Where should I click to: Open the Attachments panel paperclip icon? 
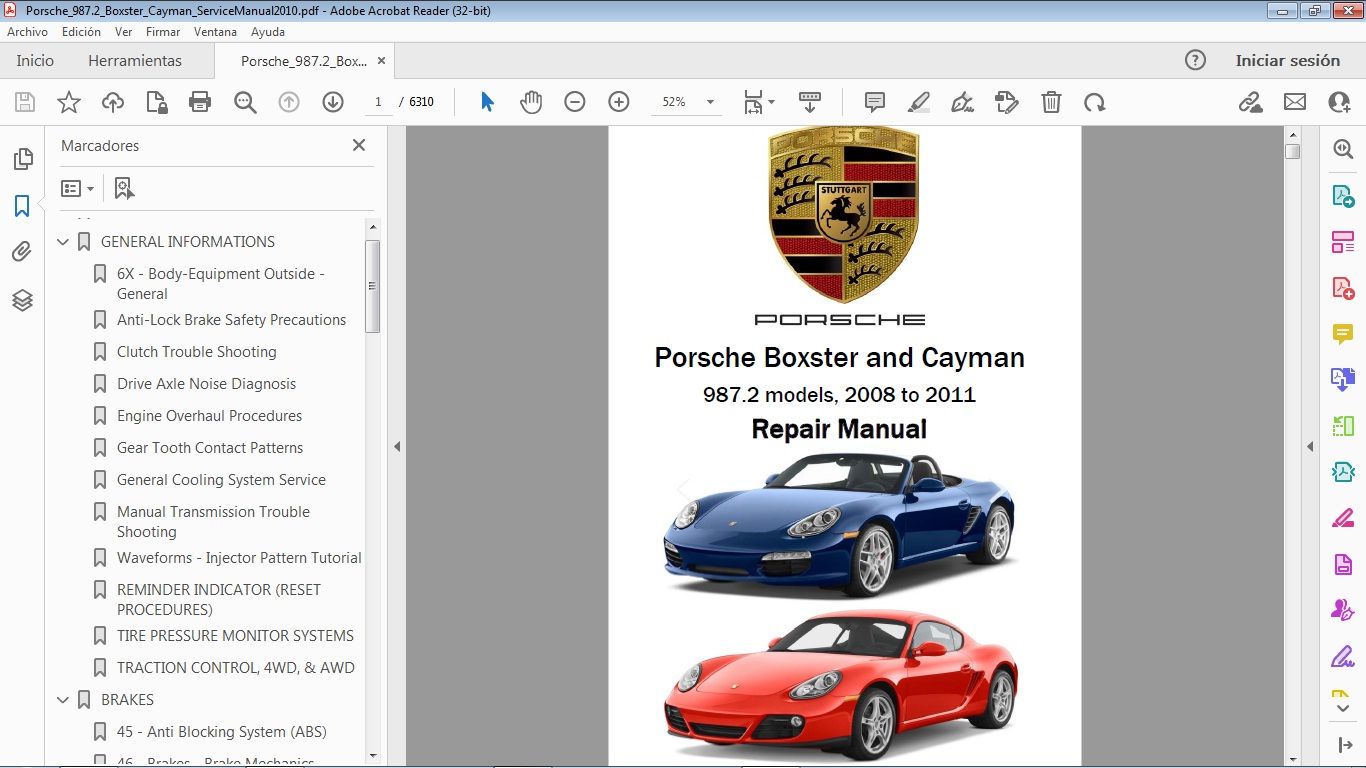[22, 252]
